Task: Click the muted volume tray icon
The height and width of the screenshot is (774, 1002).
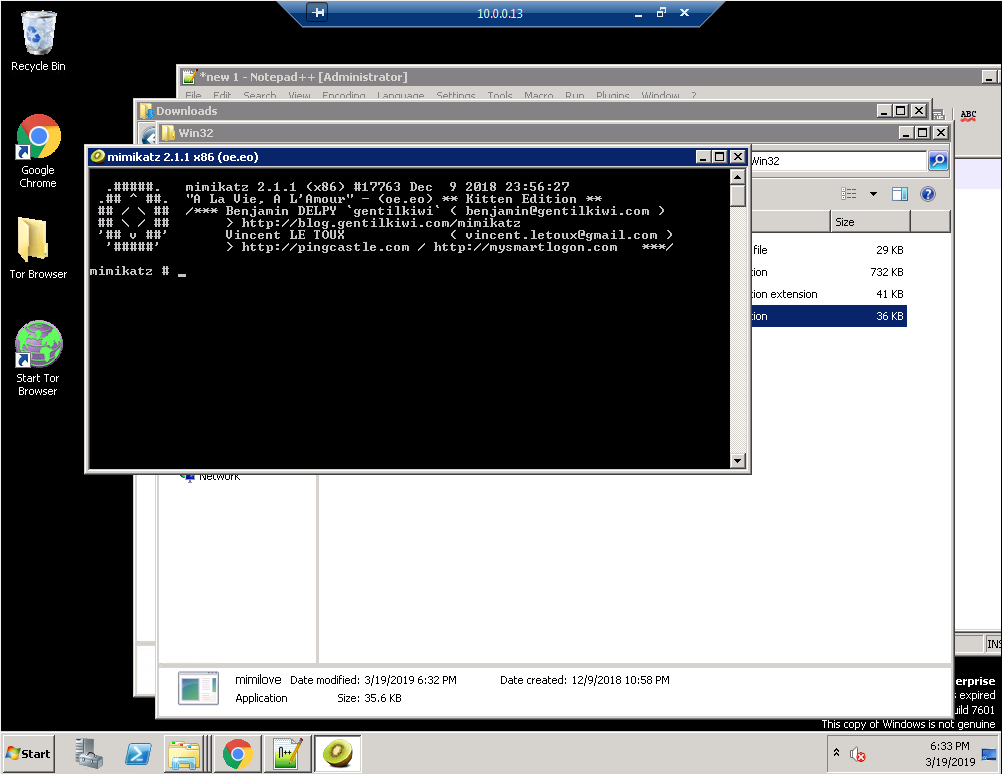Action: [858, 755]
